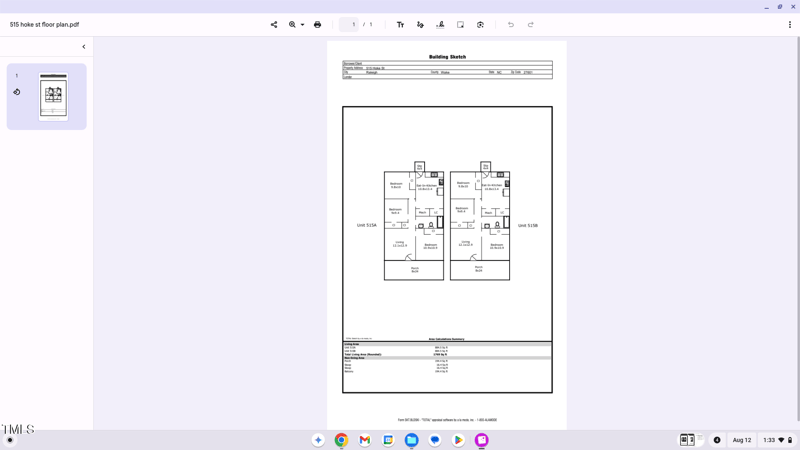The width and height of the screenshot is (800, 450).
Task: Print the PDF document
Action: tap(318, 25)
